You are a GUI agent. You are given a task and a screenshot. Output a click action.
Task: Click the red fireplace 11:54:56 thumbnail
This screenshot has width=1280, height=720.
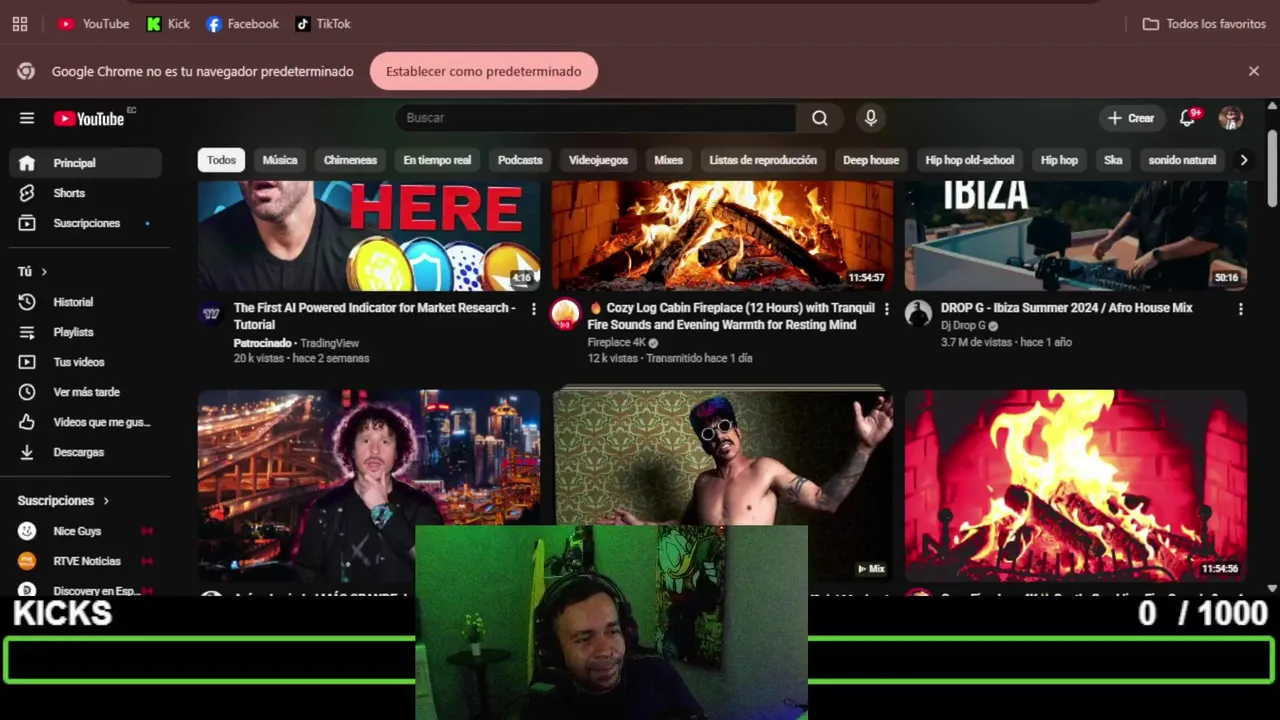click(x=1076, y=486)
